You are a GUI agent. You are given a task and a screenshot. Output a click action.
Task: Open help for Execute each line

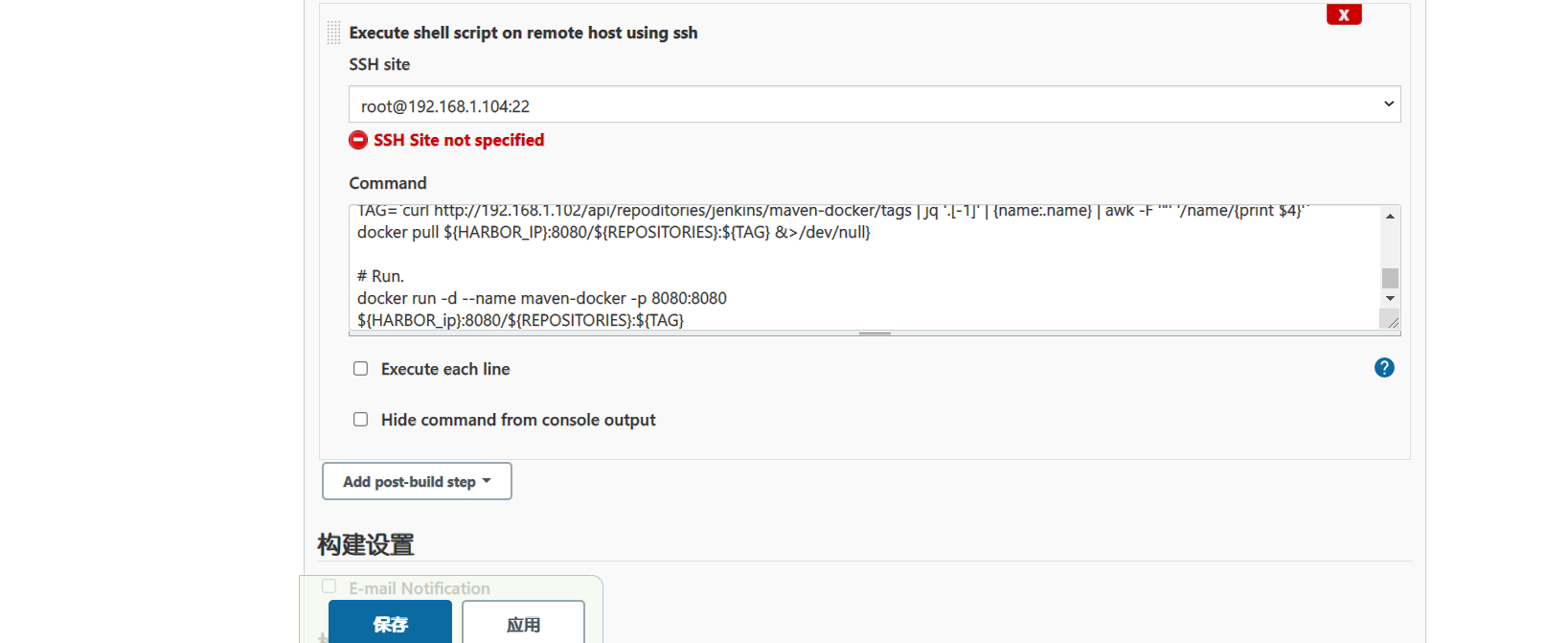point(1384,368)
